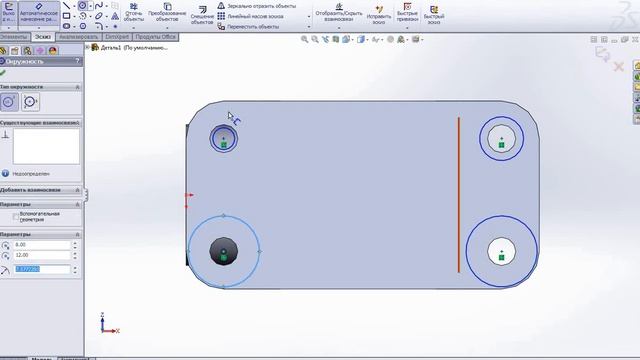
Task: Open the Display/Delete Relations dropdown arrow
Action: 339,28
